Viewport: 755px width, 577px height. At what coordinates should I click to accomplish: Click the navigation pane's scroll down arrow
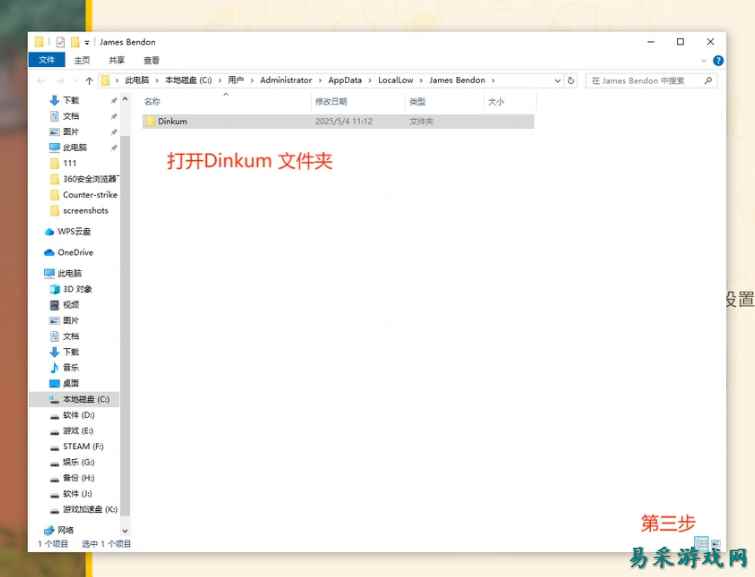point(125,530)
